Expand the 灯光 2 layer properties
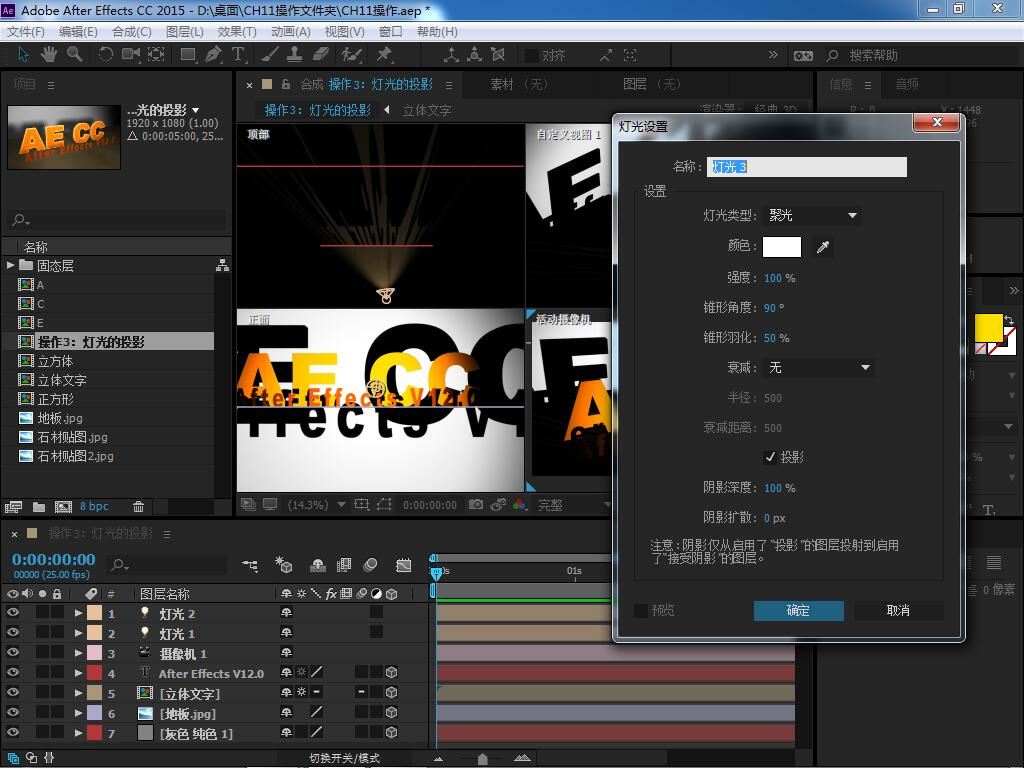Viewport: 1024px width, 768px height. point(78,613)
